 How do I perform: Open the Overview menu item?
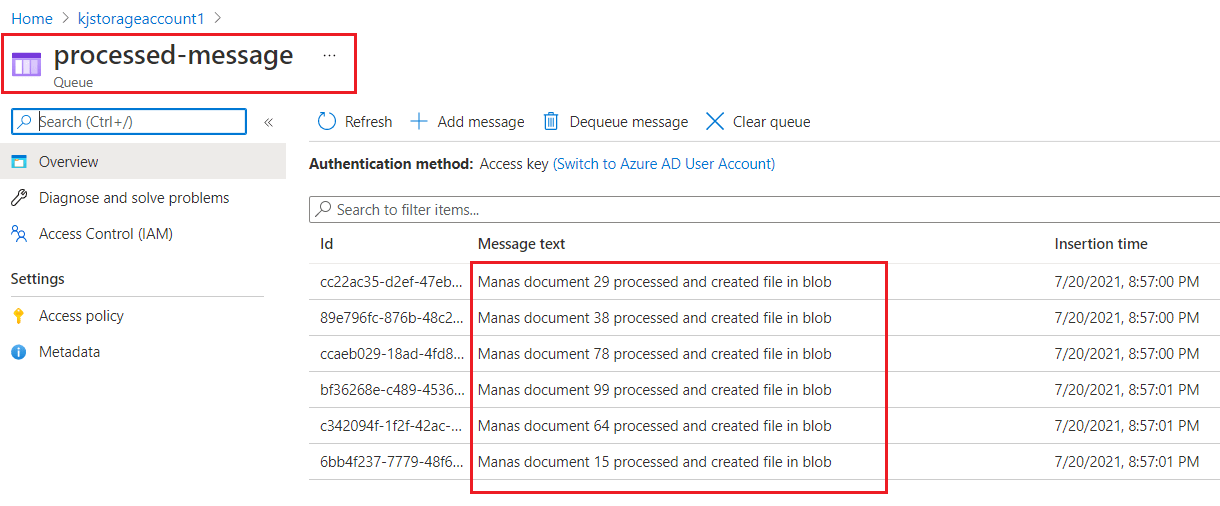coord(143,162)
